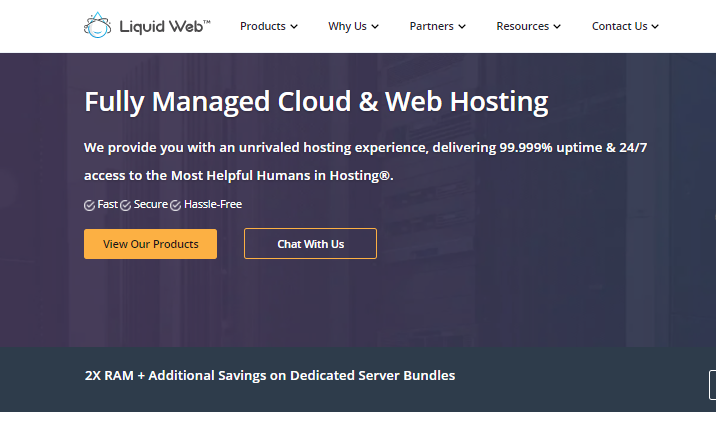Click the Most Helpful Humans in Hosting text
Image resolution: width=716 pixels, height=423 pixels.
pos(281,175)
